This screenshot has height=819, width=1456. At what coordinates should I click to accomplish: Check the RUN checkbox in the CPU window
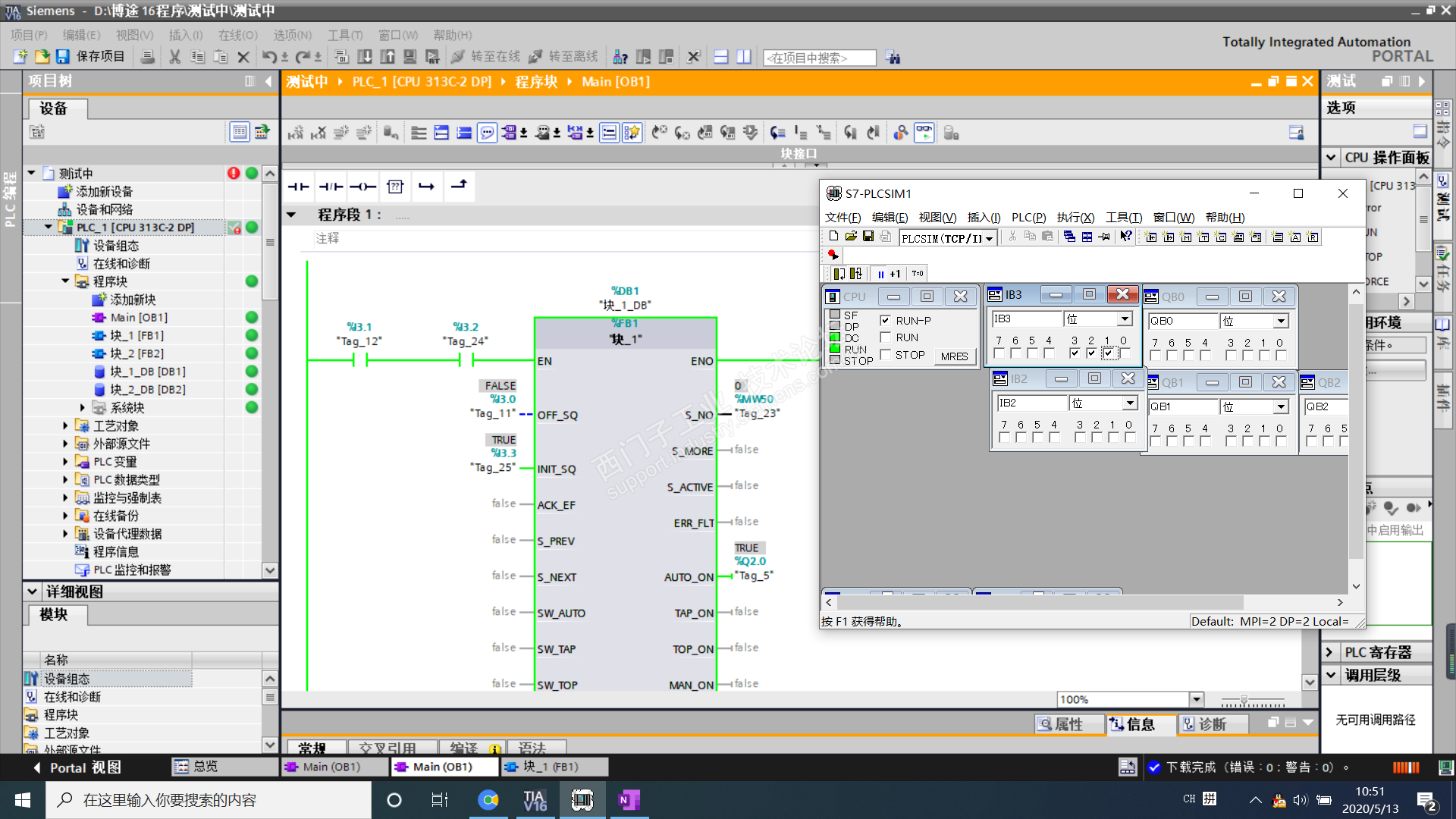tap(885, 337)
